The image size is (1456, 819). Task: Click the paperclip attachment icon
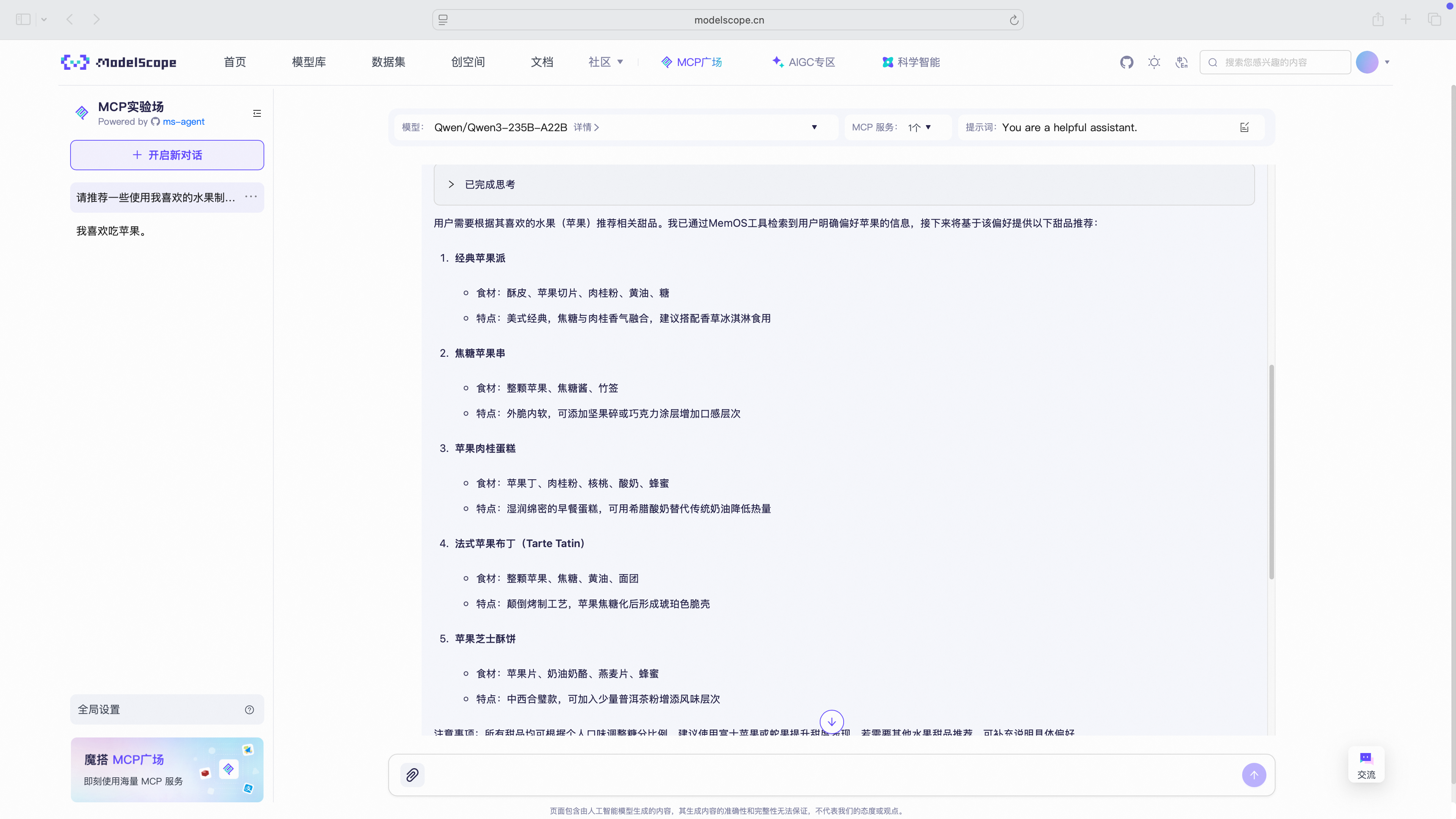point(413,775)
